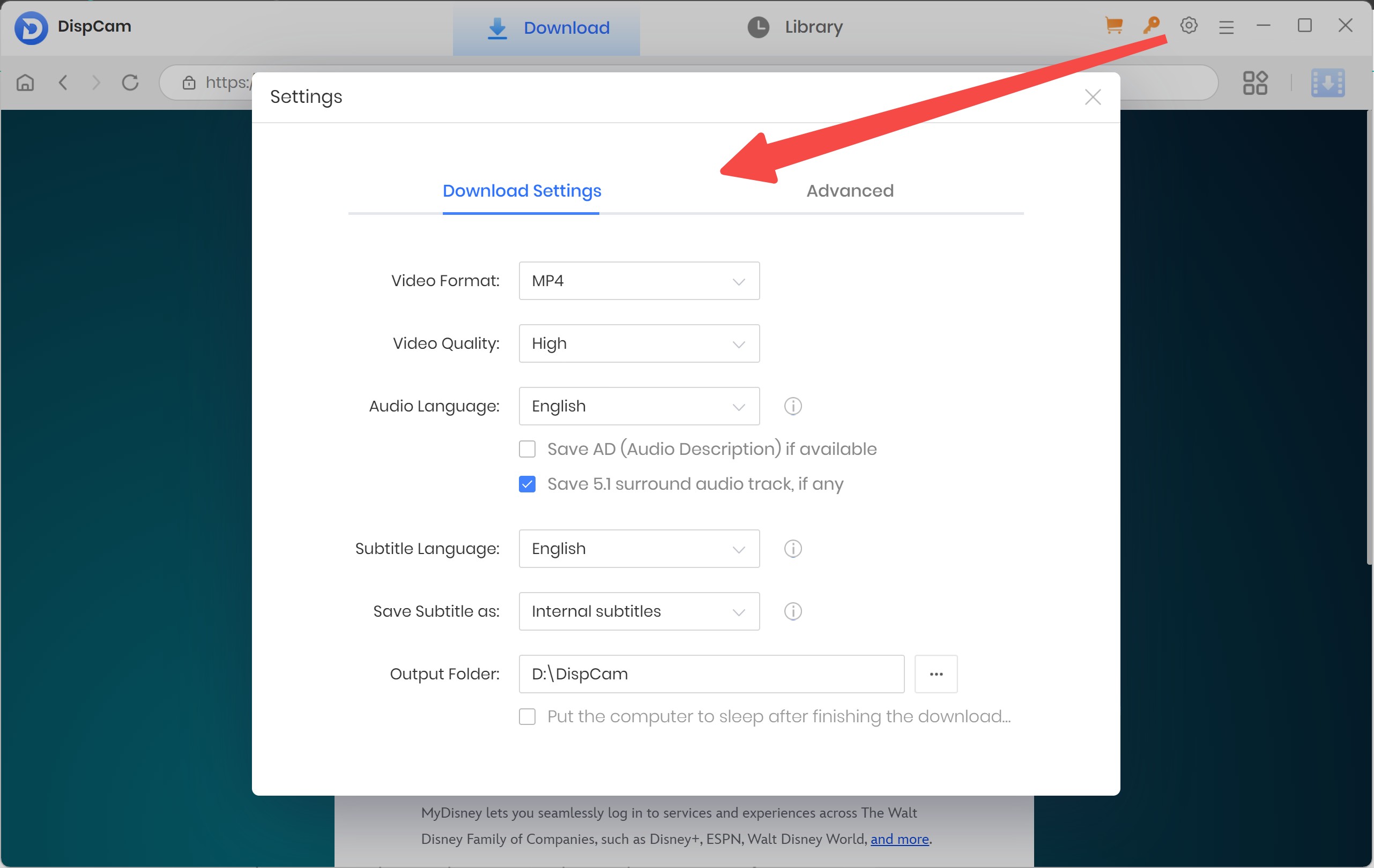Maximize the DispCam window
This screenshot has height=868, width=1374.
pos(1304,26)
